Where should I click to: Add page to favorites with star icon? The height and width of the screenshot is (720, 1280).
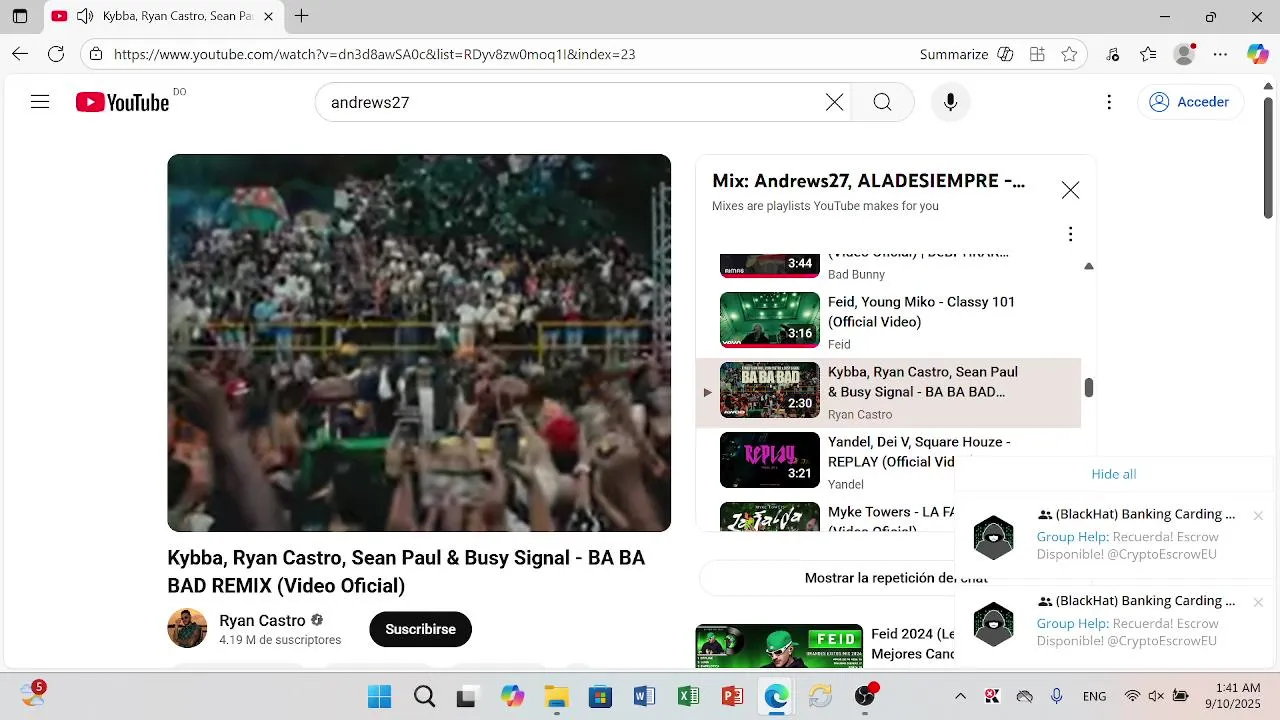(1069, 54)
